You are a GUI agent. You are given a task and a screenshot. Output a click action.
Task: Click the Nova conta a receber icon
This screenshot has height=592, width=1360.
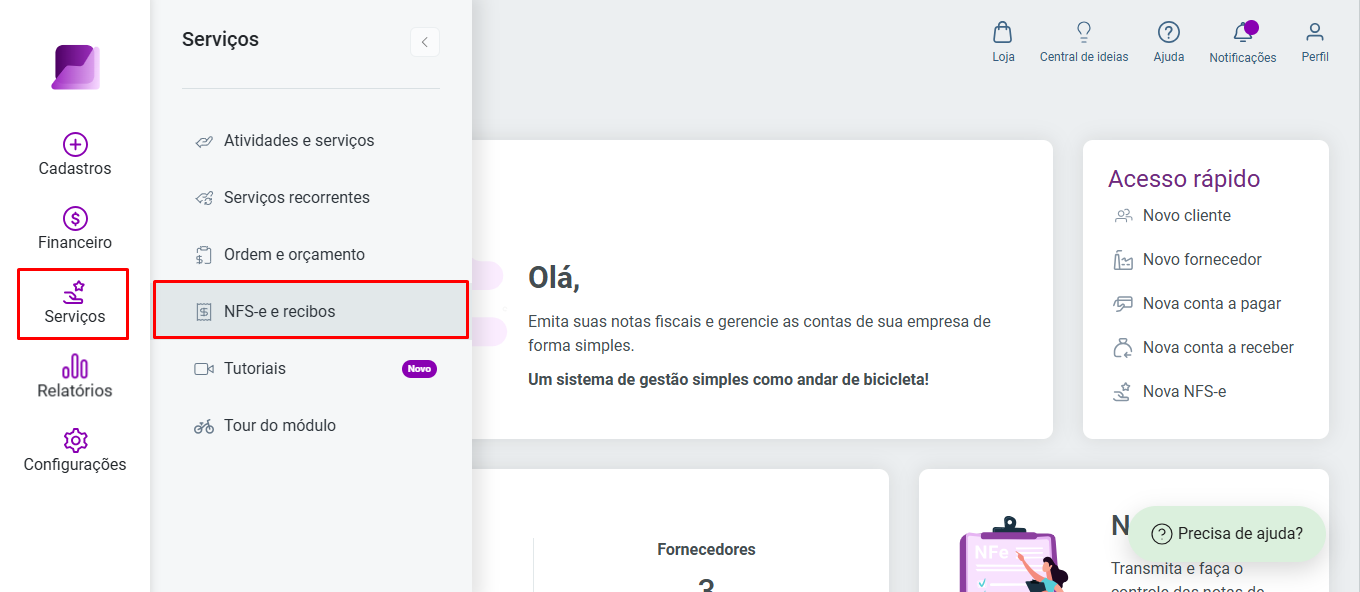coord(1123,348)
